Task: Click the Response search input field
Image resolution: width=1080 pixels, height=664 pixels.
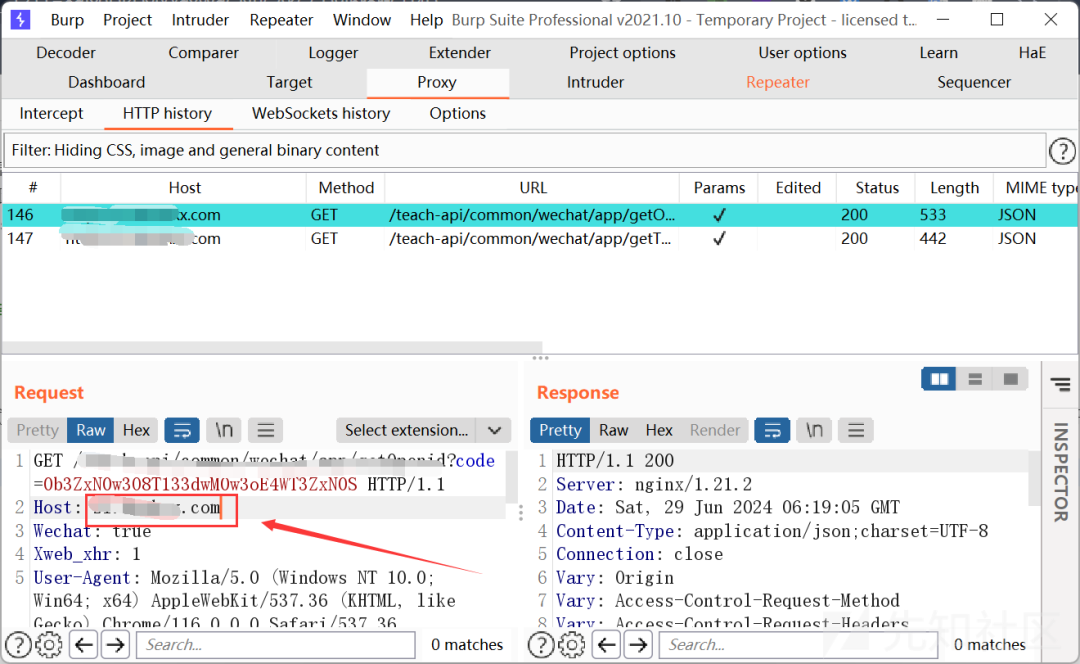Action: click(798, 645)
